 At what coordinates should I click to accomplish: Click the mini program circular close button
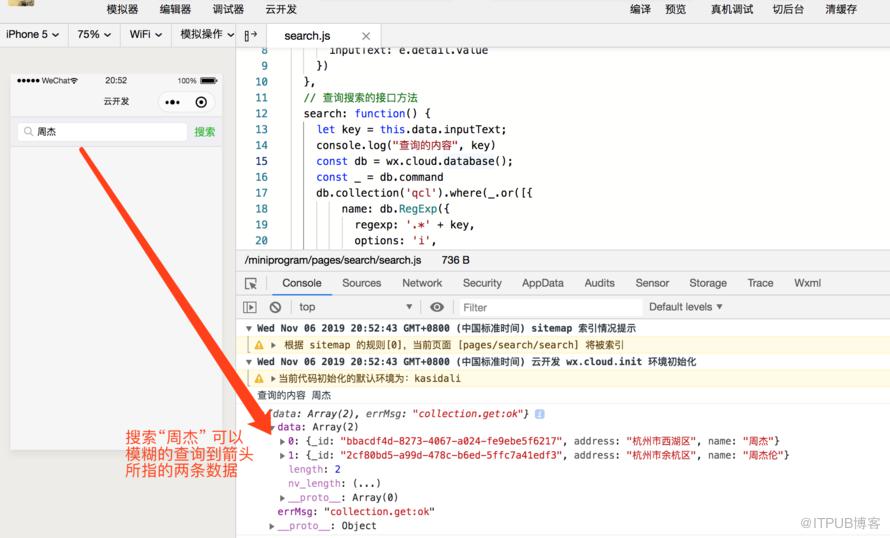pos(201,102)
